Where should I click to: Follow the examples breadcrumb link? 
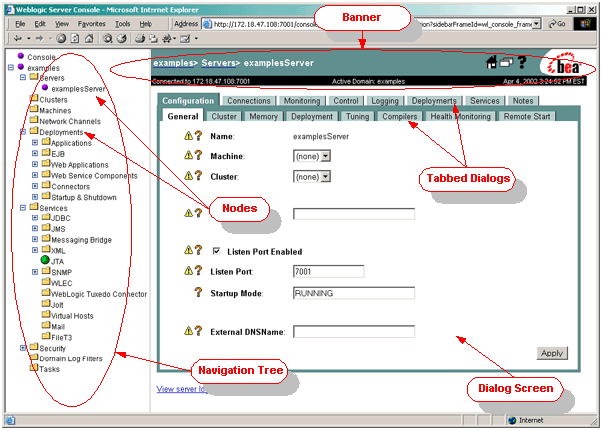point(173,63)
